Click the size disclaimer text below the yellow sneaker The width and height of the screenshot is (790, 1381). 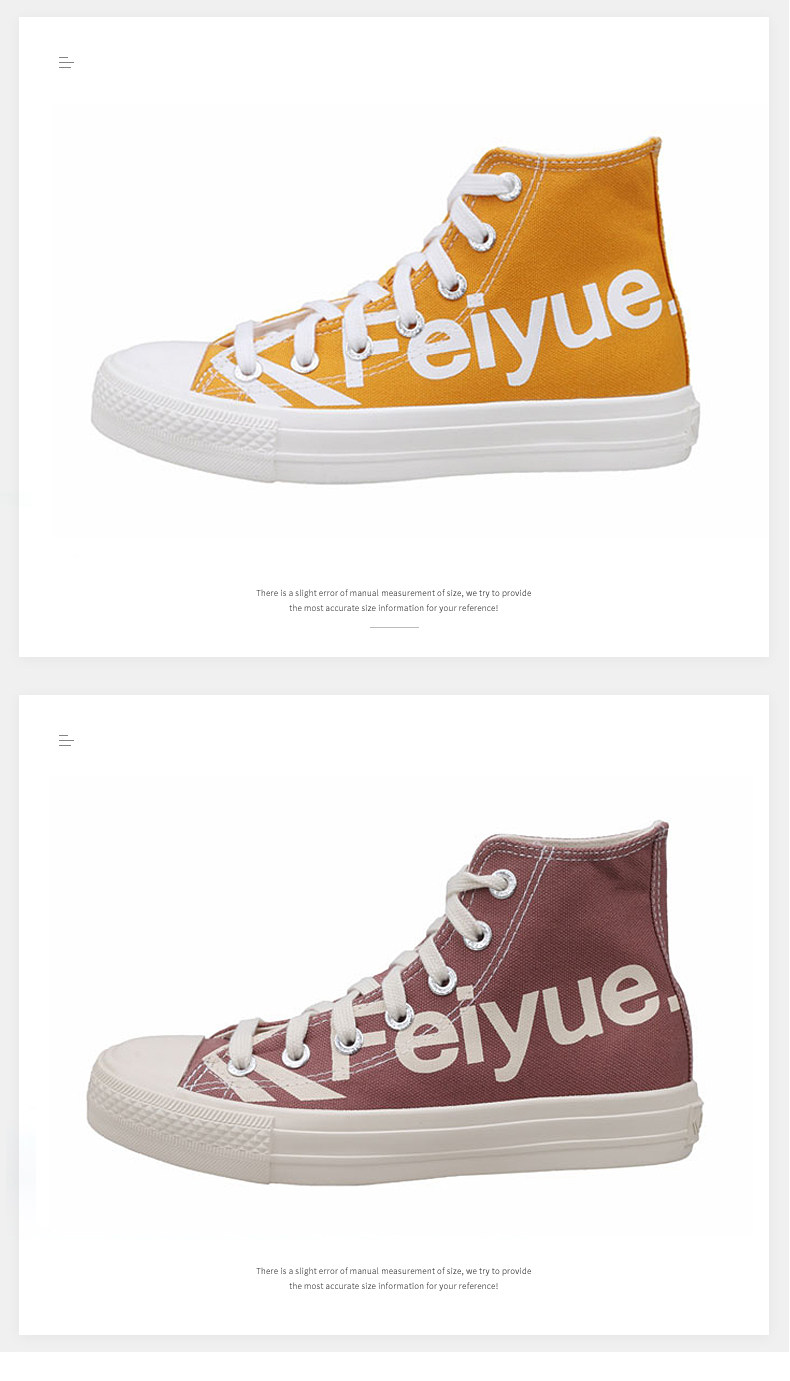point(394,600)
